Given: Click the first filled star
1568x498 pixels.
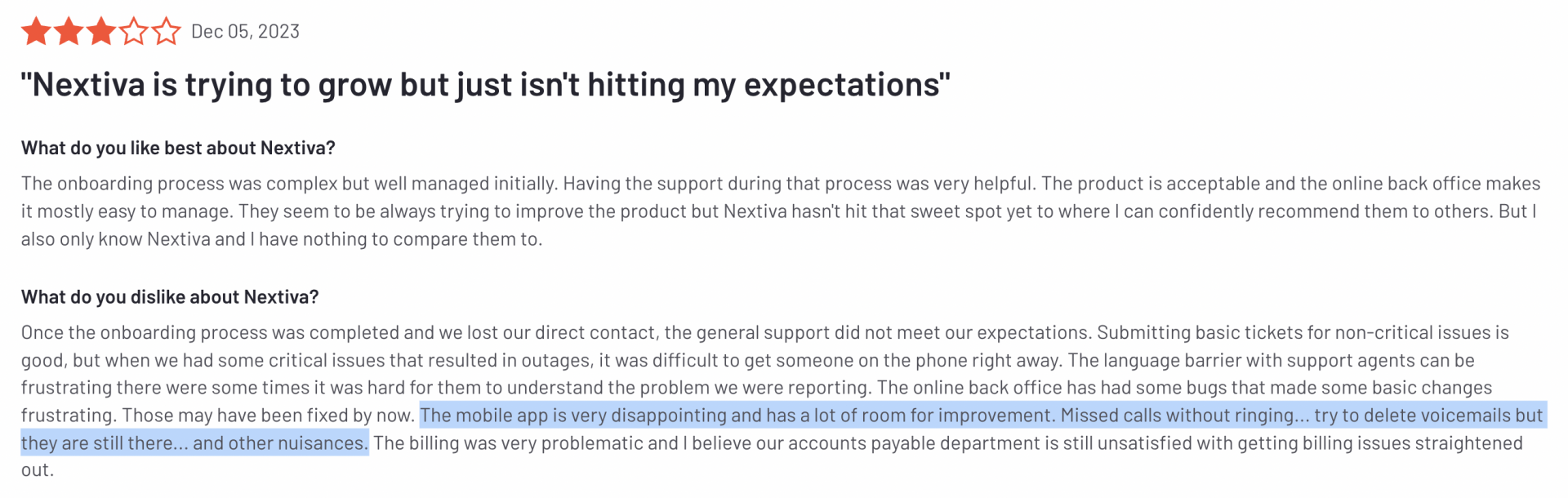Looking at the screenshot, I should pyautogui.click(x=36, y=32).
